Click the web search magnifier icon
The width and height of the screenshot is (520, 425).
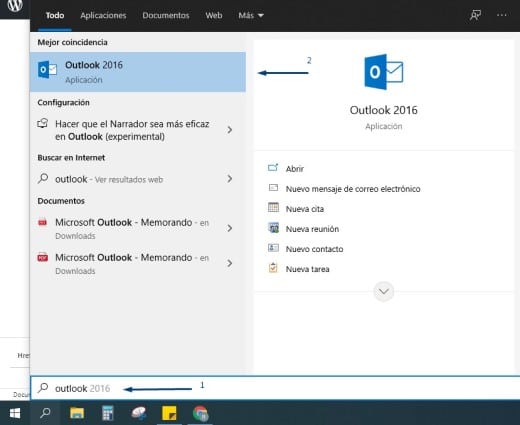(x=43, y=178)
